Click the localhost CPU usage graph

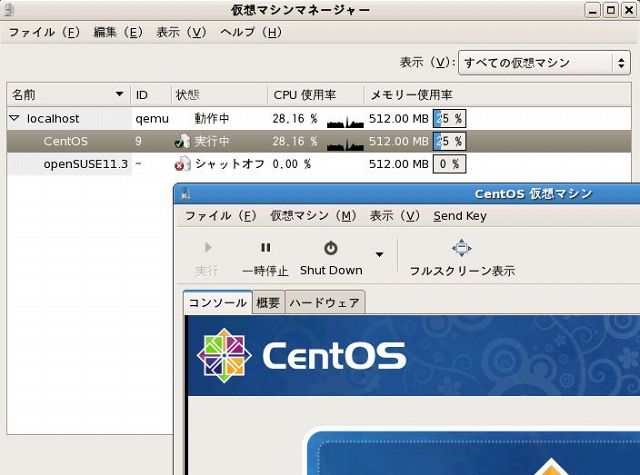click(345, 122)
